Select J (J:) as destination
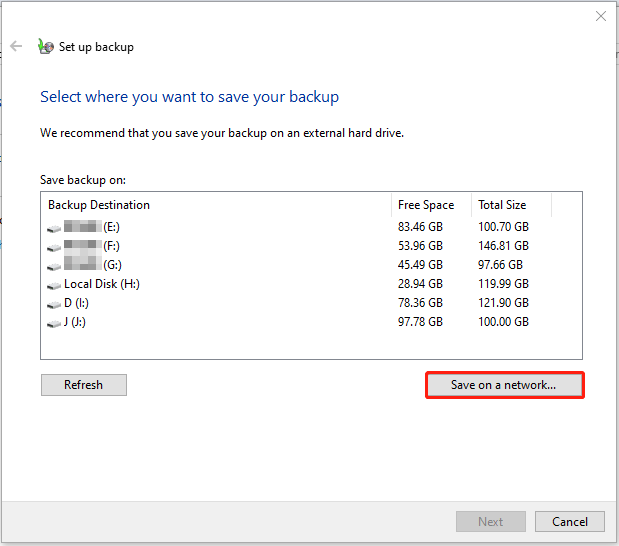This screenshot has height=546, width=619. pos(75,322)
